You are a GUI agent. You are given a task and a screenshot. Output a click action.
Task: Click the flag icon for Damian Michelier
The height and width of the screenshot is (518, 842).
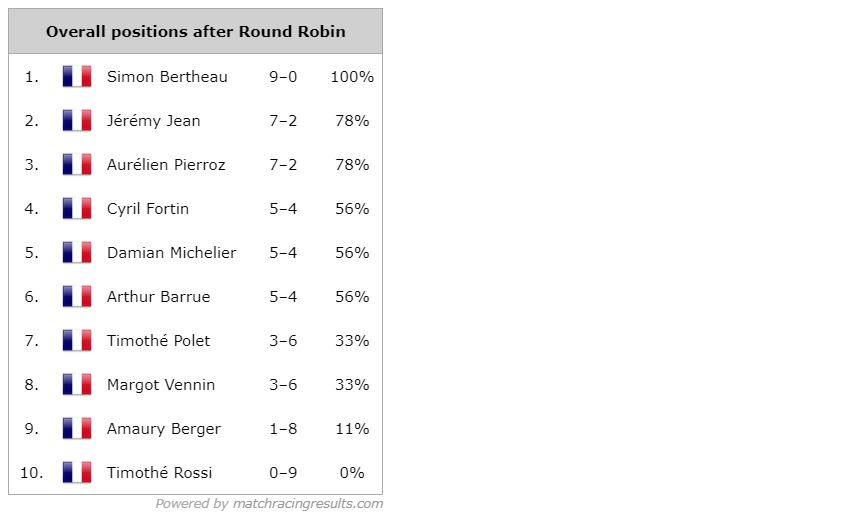[77, 252]
